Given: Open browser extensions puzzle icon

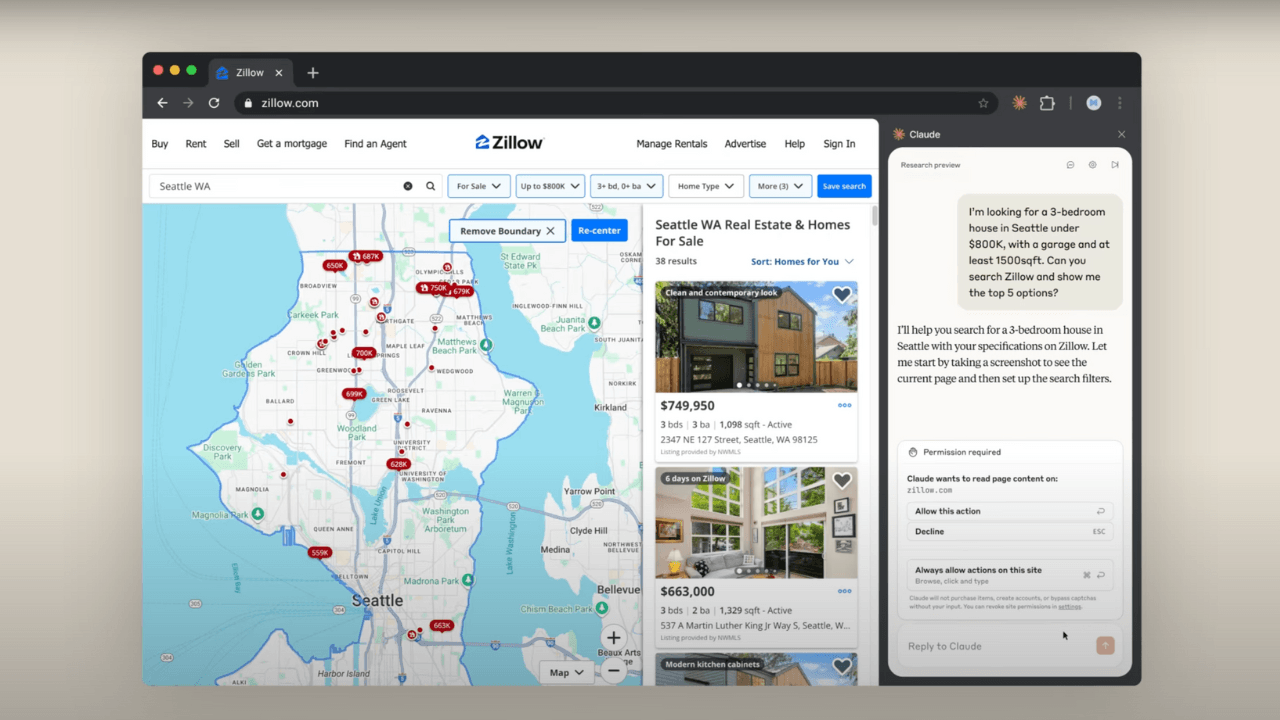Looking at the screenshot, I should (1047, 103).
